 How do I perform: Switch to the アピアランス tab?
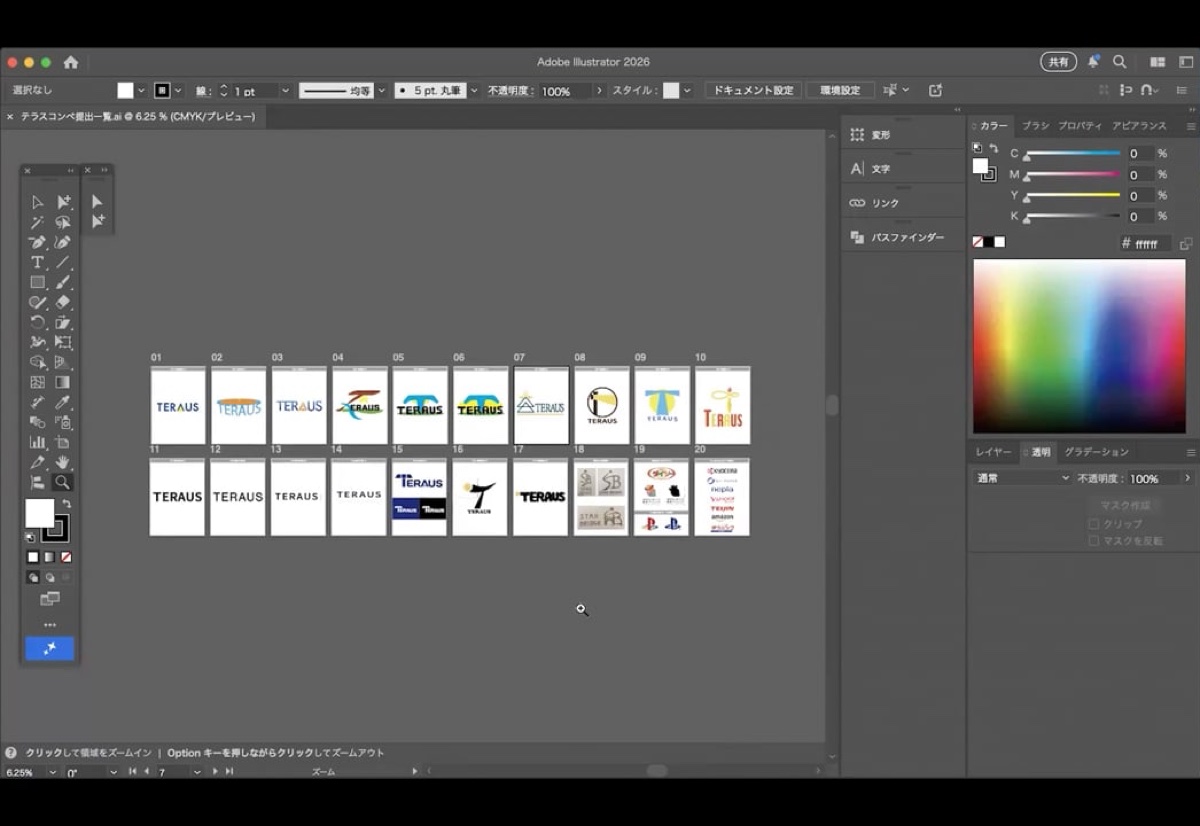coord(1139,126)
